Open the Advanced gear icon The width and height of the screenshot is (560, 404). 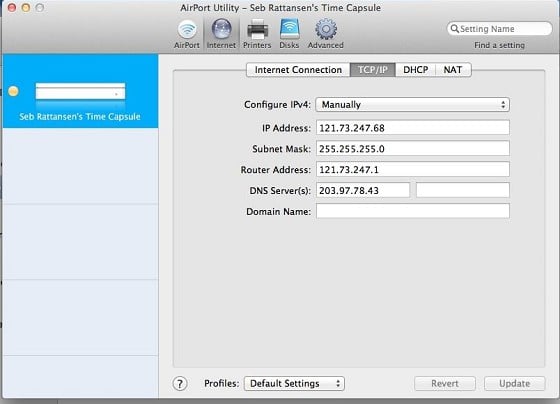(x=326, y=29)
